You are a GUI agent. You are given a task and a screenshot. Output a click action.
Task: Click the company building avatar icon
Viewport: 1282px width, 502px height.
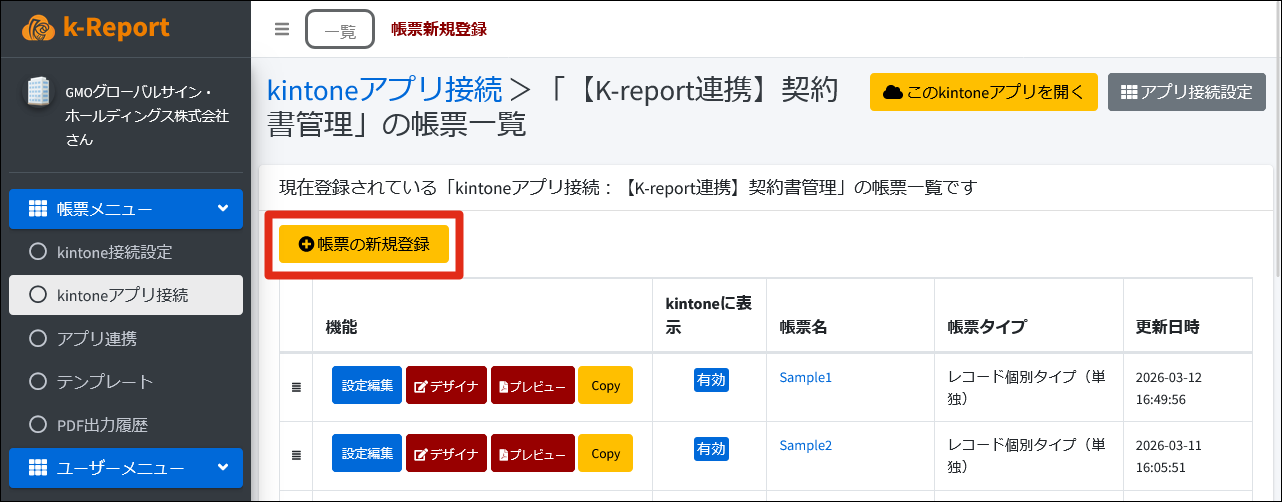(x=36, y=93)
